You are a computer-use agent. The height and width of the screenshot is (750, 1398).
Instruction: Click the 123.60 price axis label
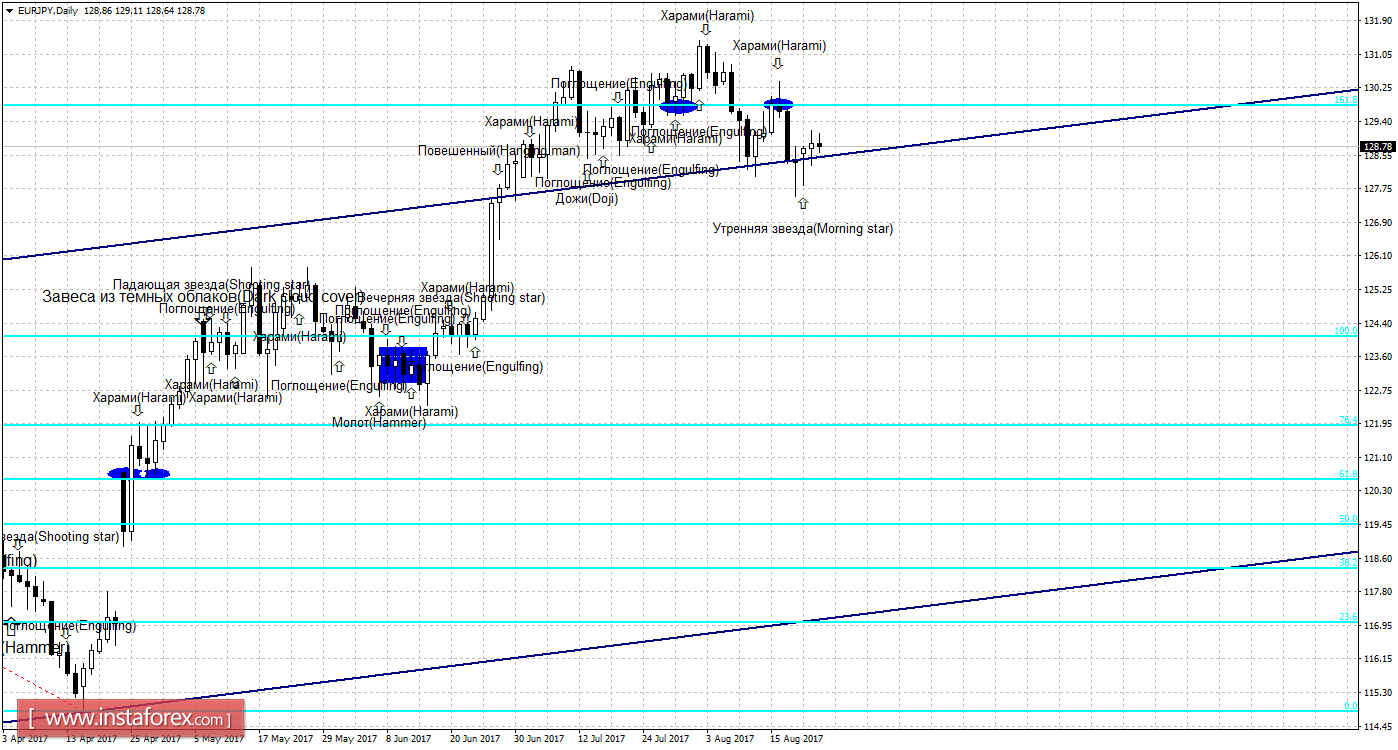click(1379, 356)
